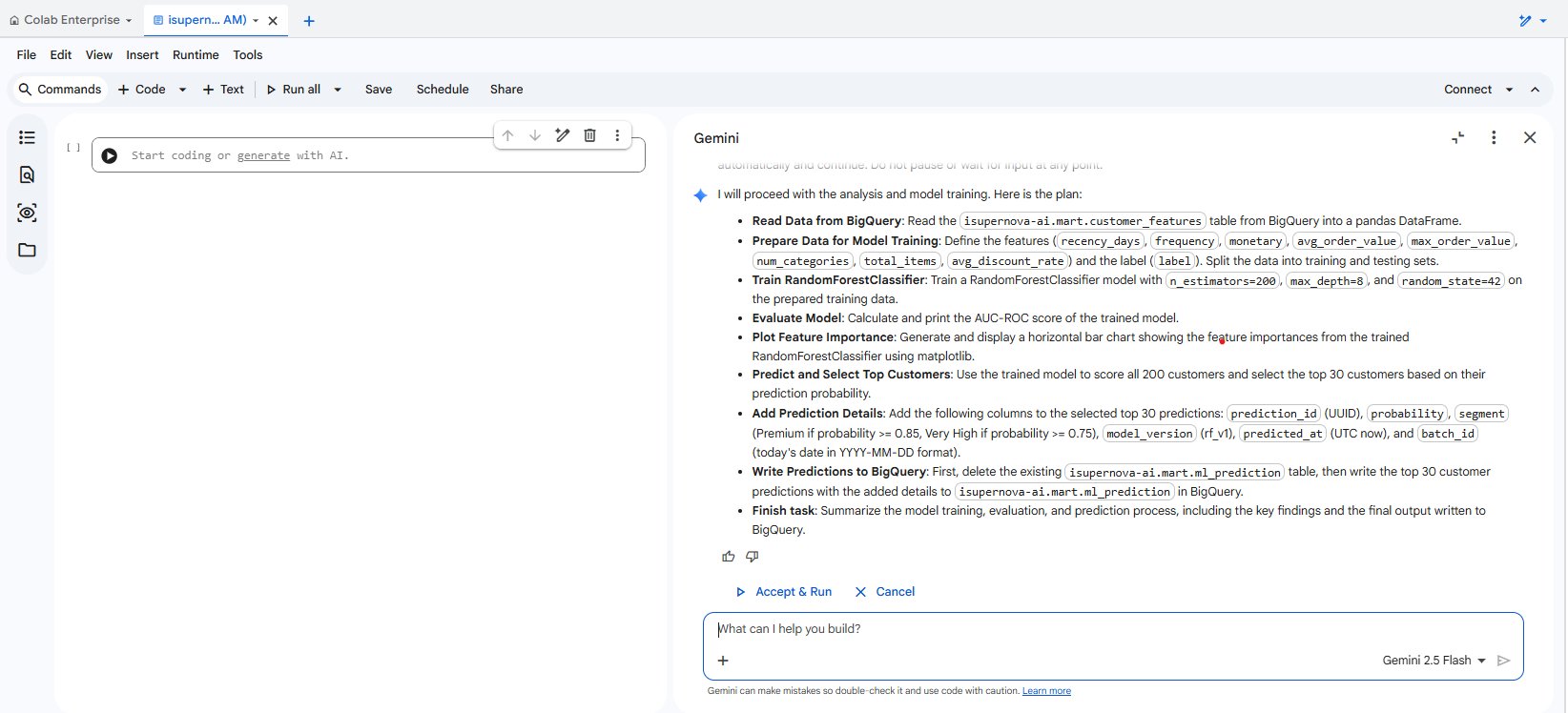Choose model via Gemini 2.5 Flash dropdown
Image resolution: width=1568 pixels, height=713 pixels.
(1434, 661)
